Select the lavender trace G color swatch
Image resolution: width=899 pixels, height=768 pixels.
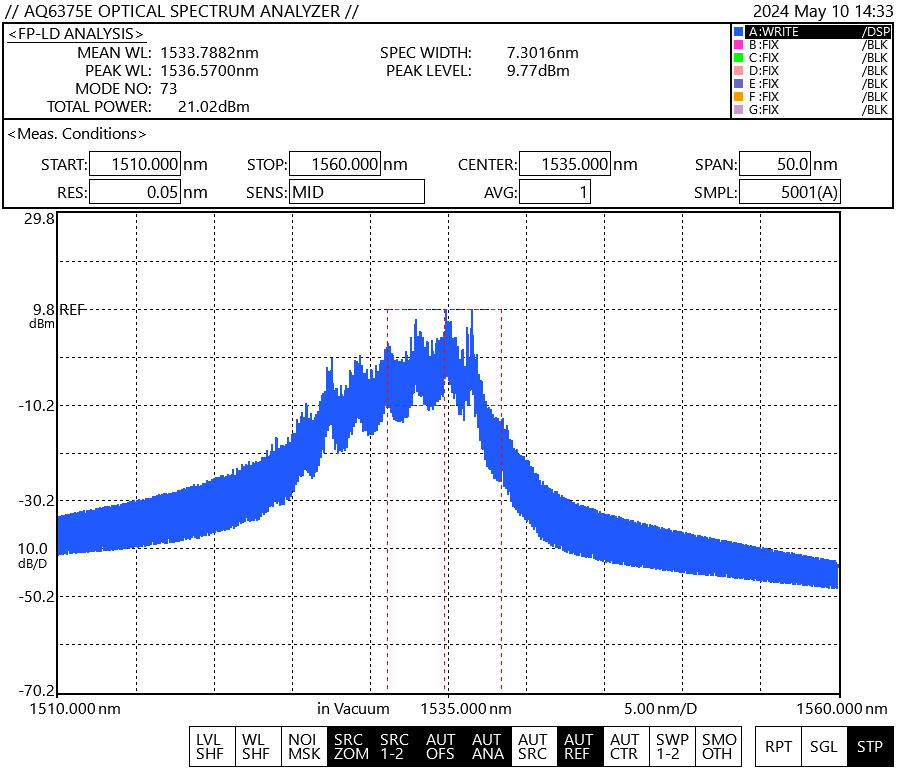tap(738, 109)
